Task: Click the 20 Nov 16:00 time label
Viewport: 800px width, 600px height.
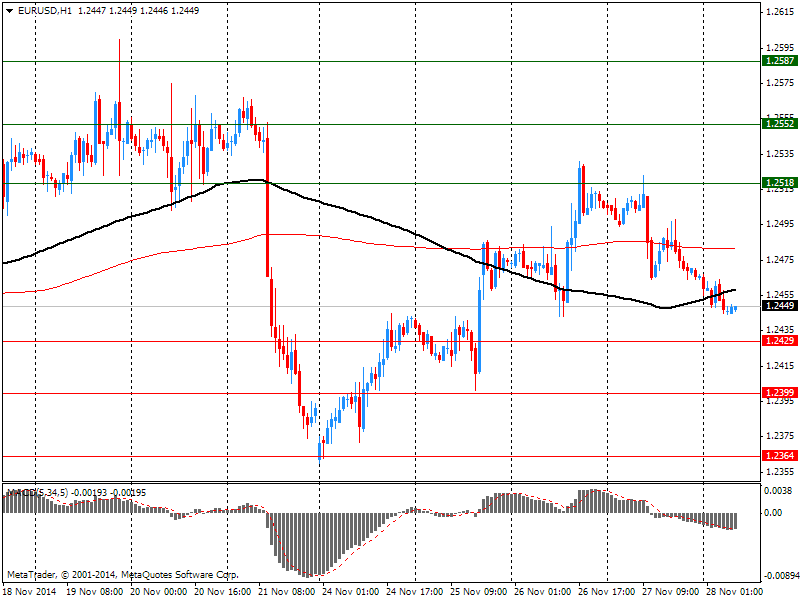Action: tap(223, 592)
